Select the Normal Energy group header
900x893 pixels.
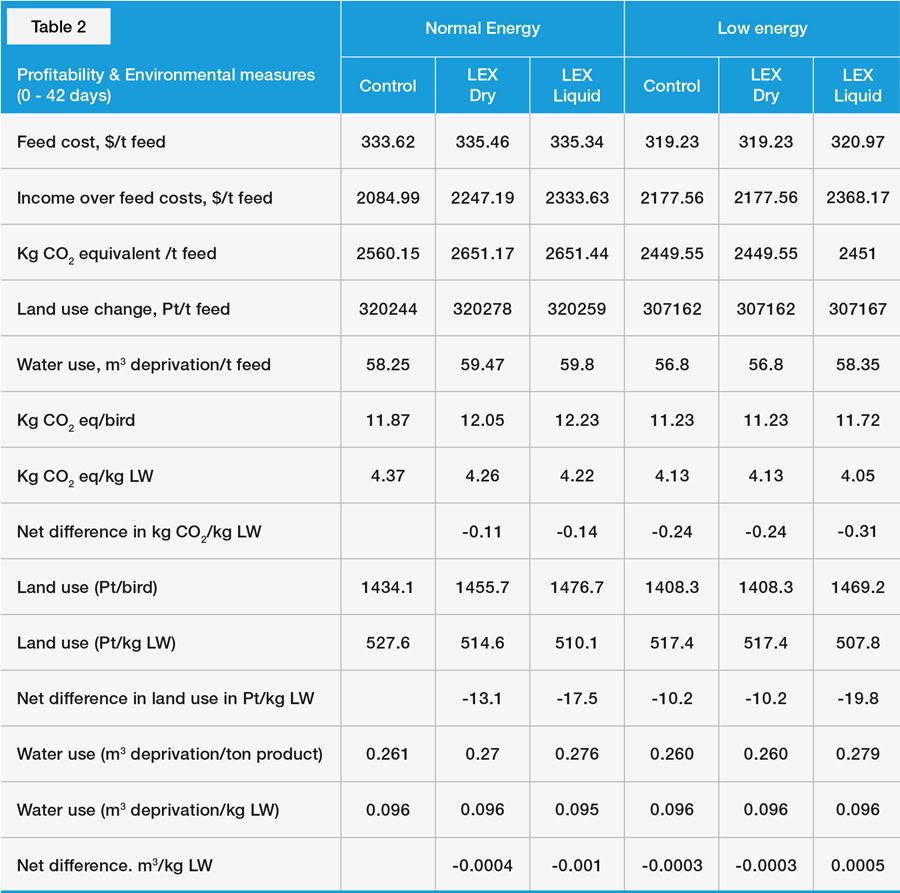pos(482,28)
